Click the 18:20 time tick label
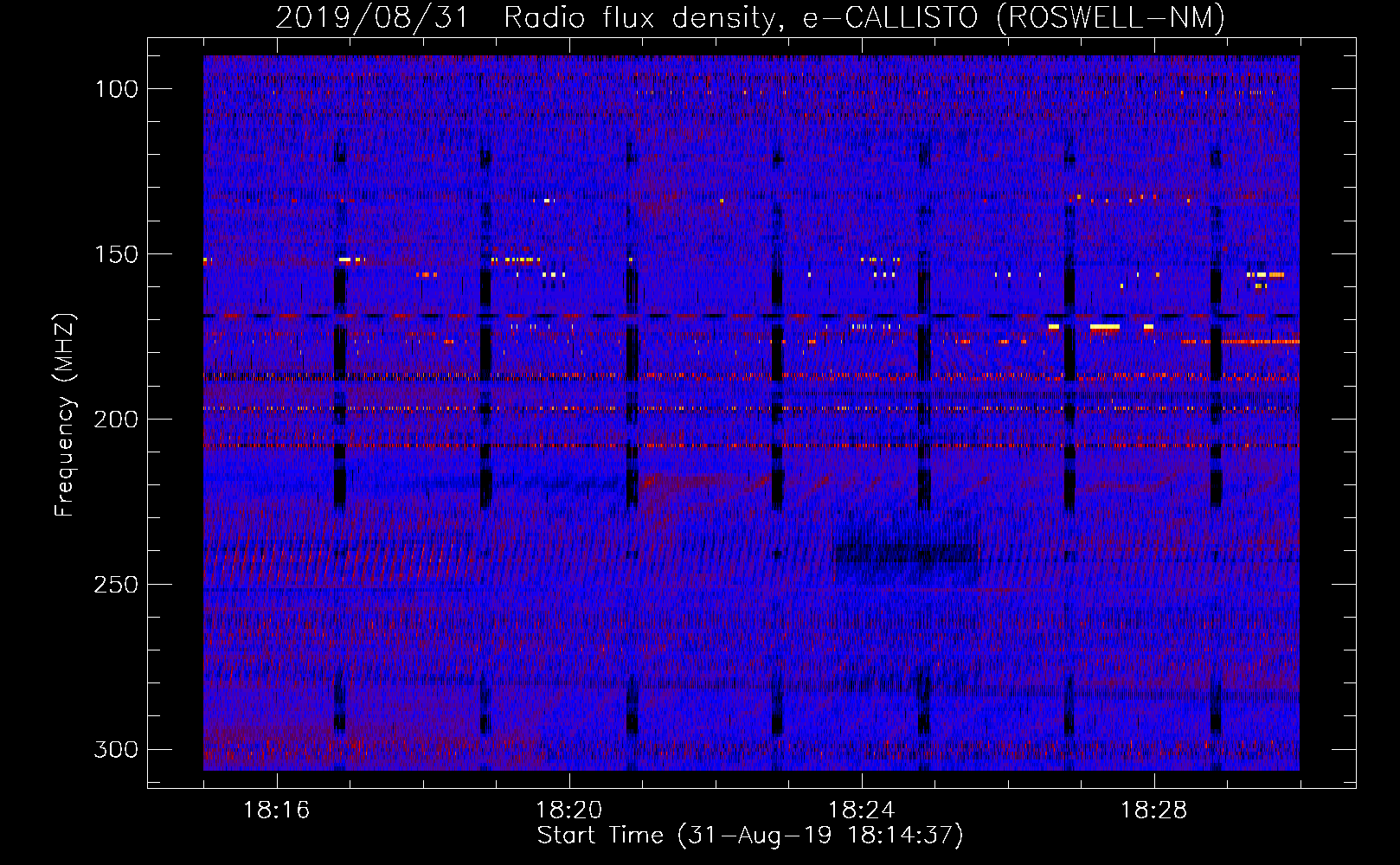This screenshot has height=865, width=1400. tap(568, 811)
